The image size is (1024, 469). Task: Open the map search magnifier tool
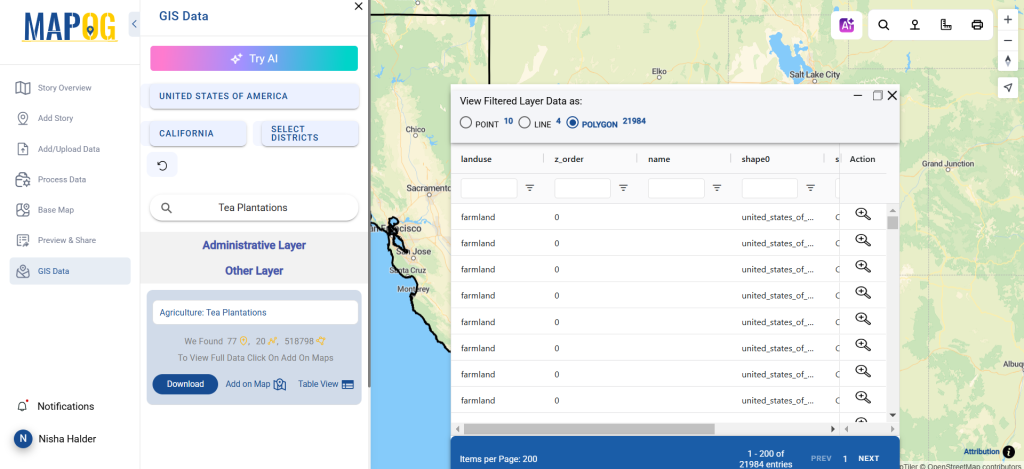tap(884, 25)
